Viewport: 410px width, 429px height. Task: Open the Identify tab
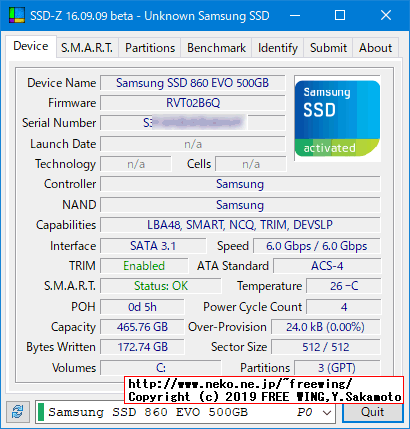pos(278,48)
